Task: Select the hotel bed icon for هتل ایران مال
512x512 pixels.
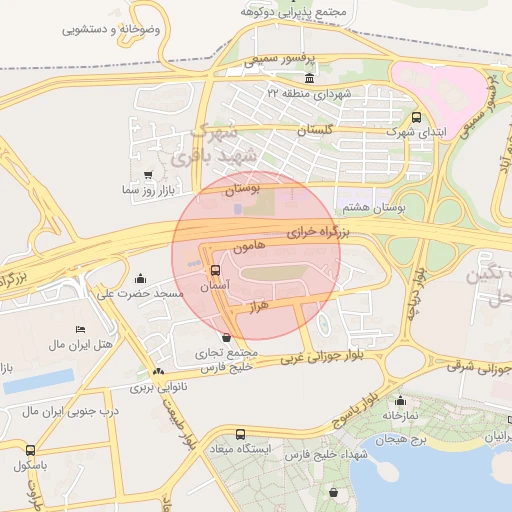Action: (x=80, y=329)
